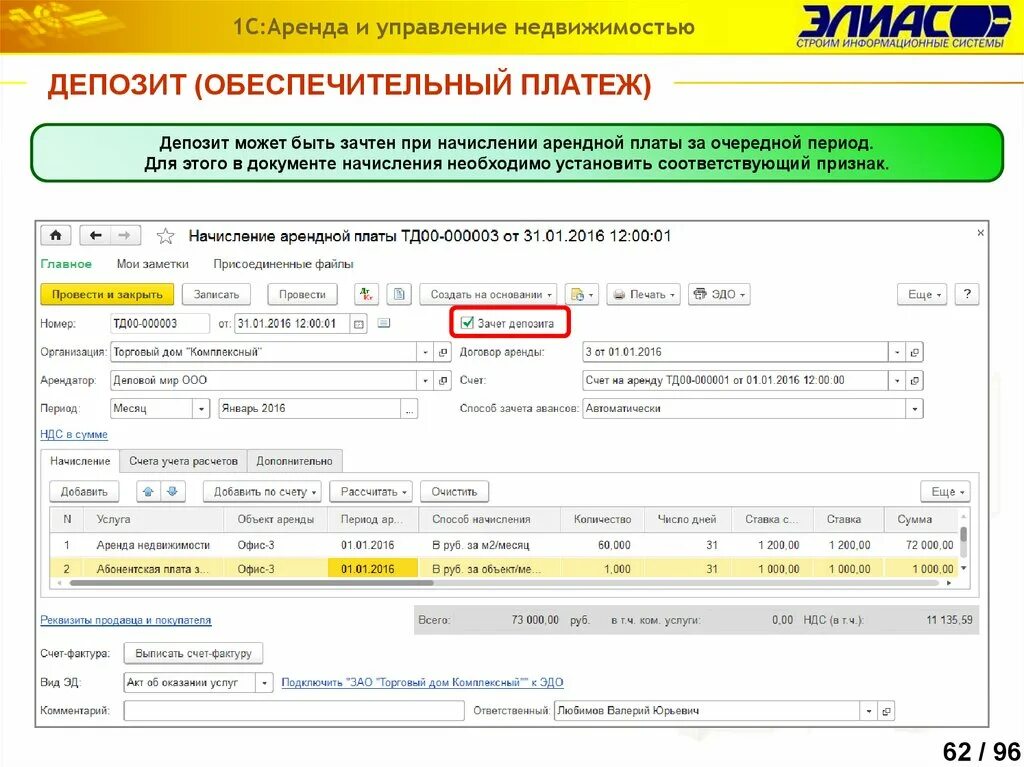This screenshot has height=767, width=1024.
Task: Click the Провести button
Action: 302,295
